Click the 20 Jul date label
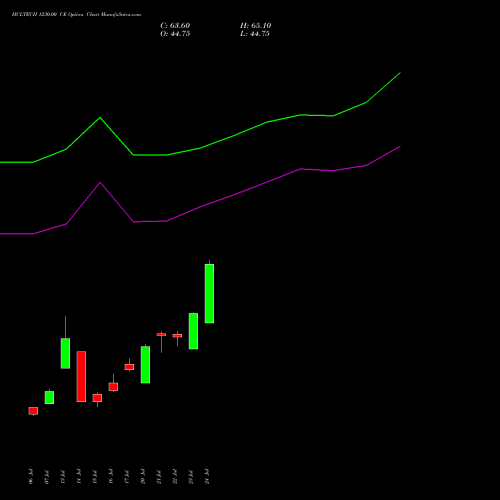Screen dimensions: 500x500 (x=143, y=477)
